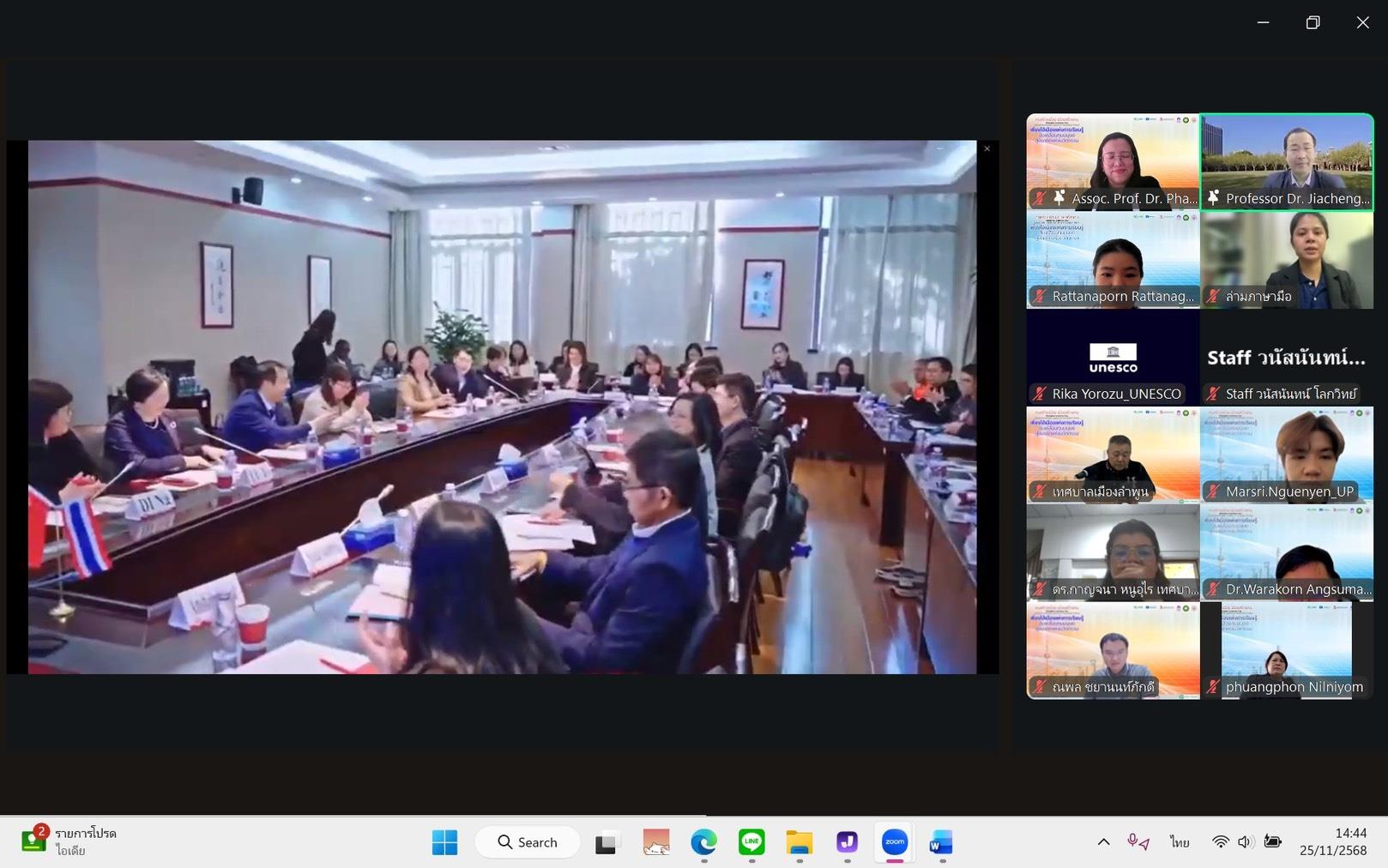
Task: Select the Marsri.Nguenyen_UP participant video
Action: pyautogui.click(x=1287, y=455)
